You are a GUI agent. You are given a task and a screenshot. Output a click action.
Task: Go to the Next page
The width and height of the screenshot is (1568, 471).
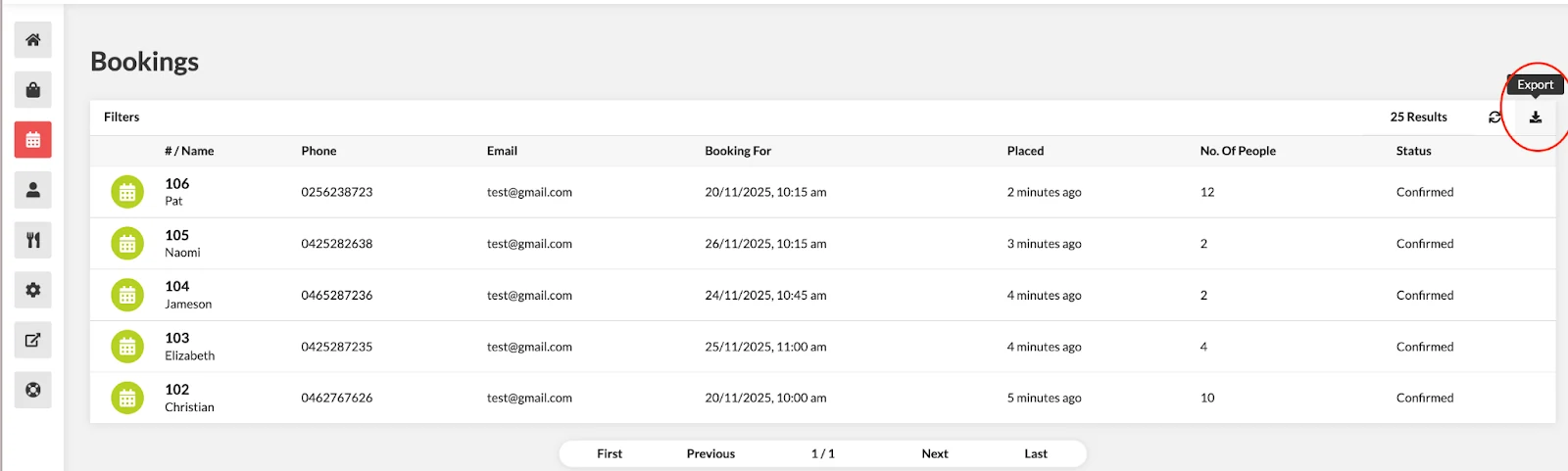pyautogui.click(x=935, y=453)
